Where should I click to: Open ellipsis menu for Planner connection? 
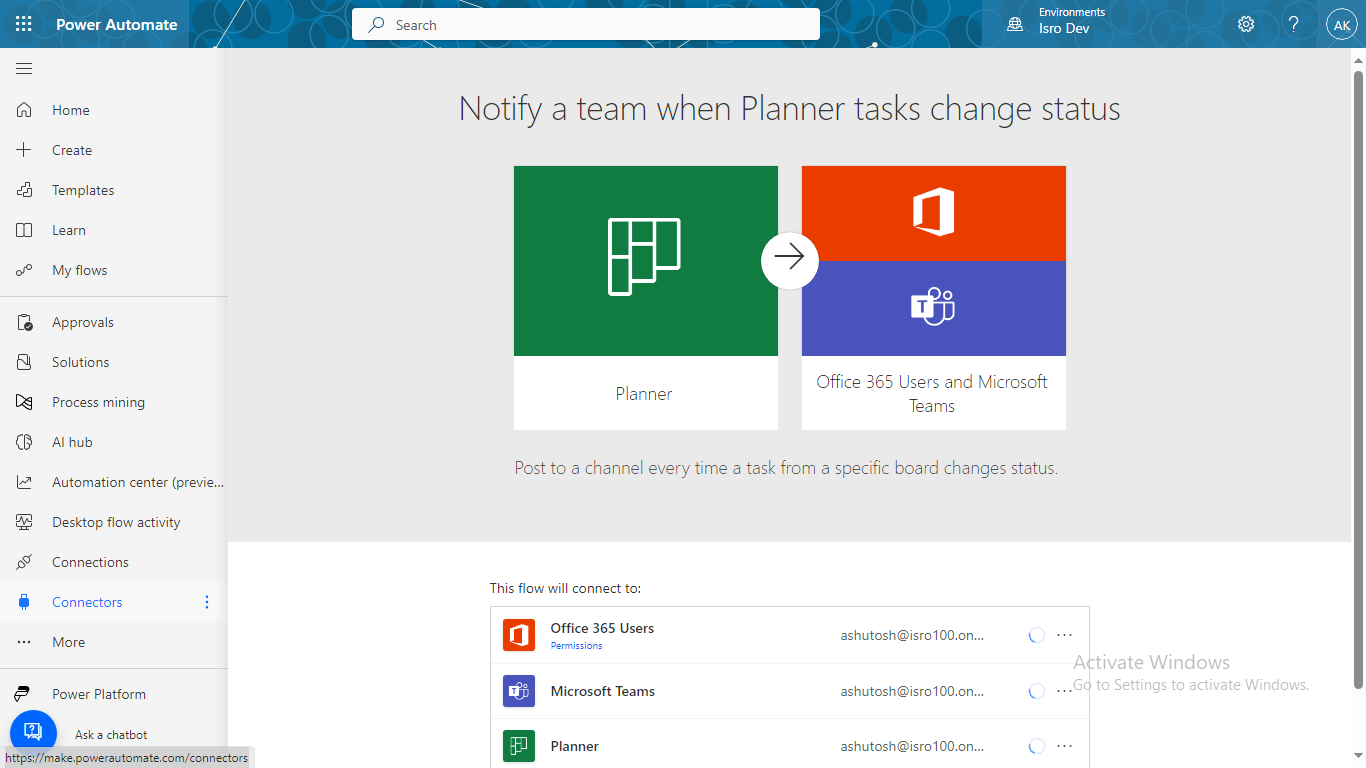point(1064,746)
